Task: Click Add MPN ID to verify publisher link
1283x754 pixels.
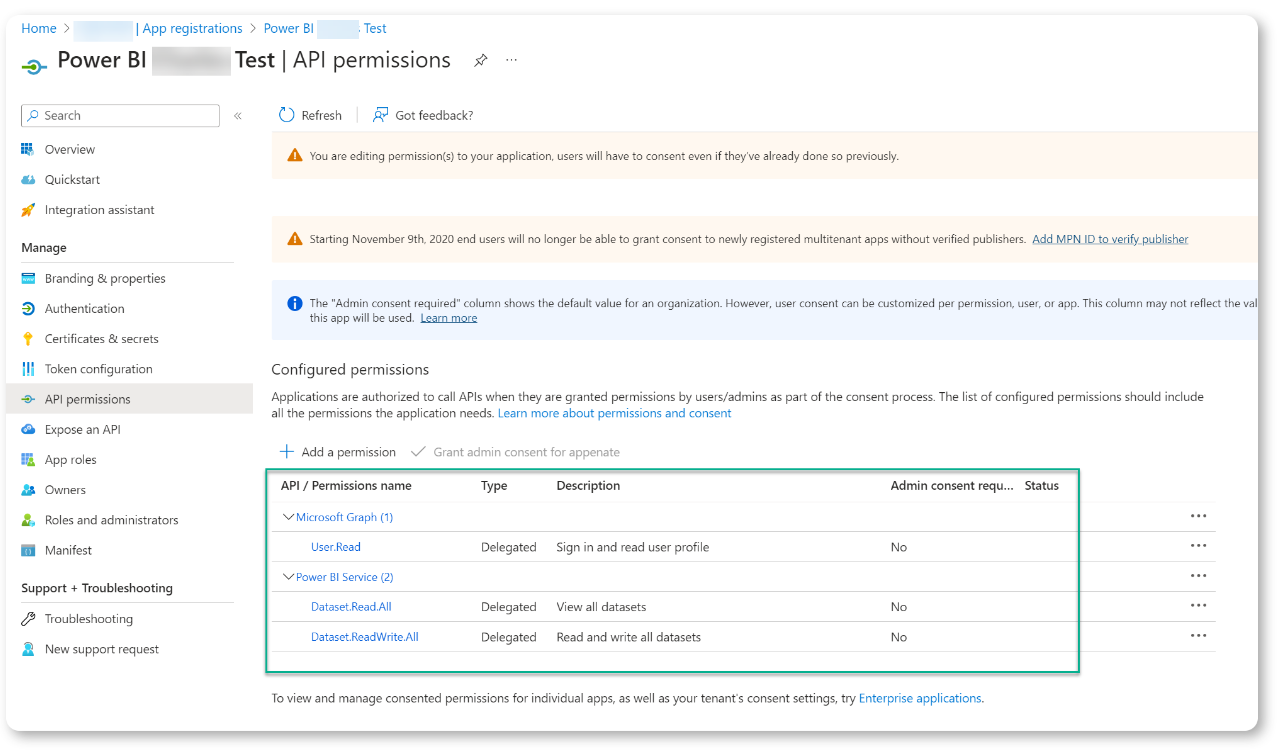Action: click(x=1110, y=239)
